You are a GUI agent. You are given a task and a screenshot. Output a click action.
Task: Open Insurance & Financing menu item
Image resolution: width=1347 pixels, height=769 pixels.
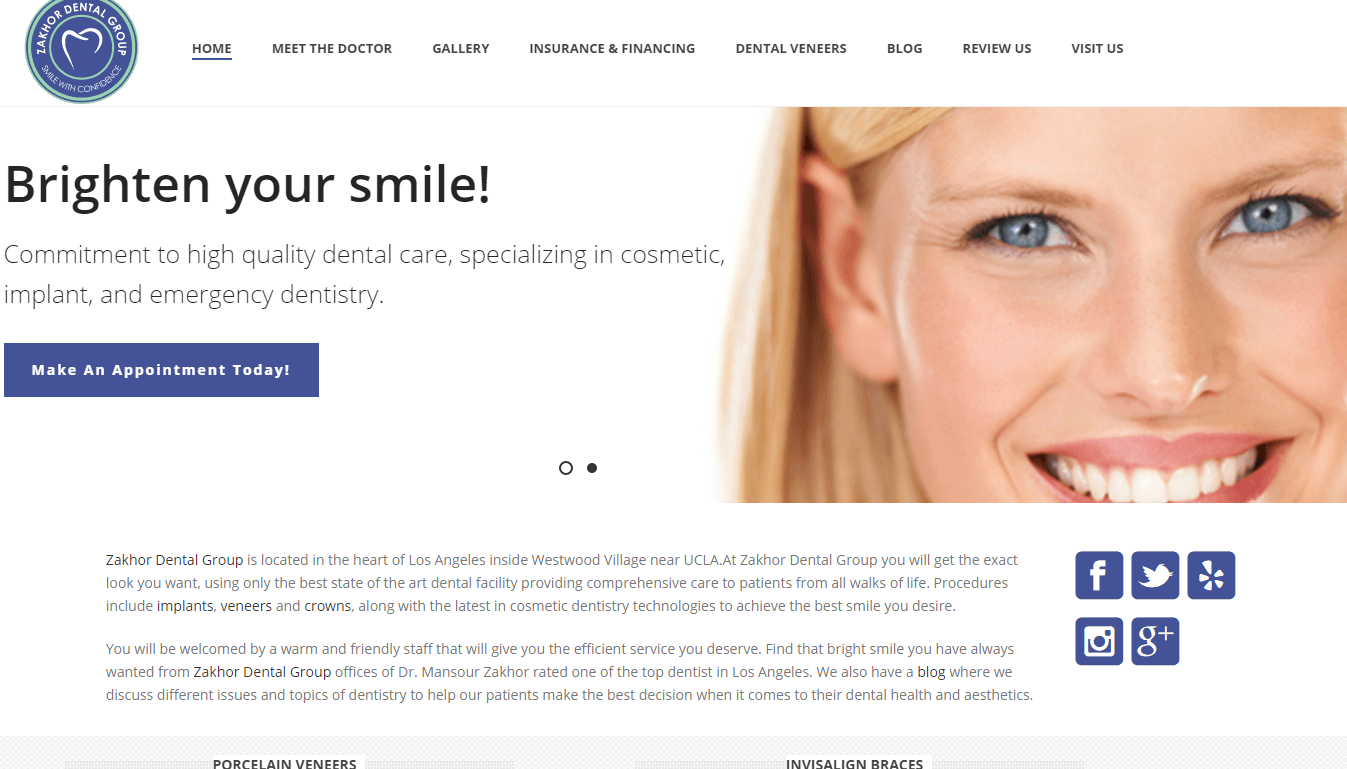coord(612,48)
